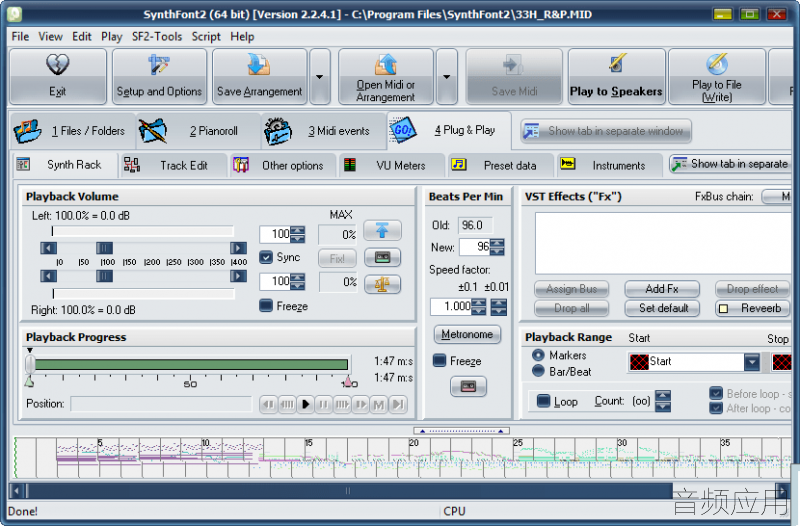Open the Preset data sub-tab
Screen dimensions: 800x526
tap(501, 165)
